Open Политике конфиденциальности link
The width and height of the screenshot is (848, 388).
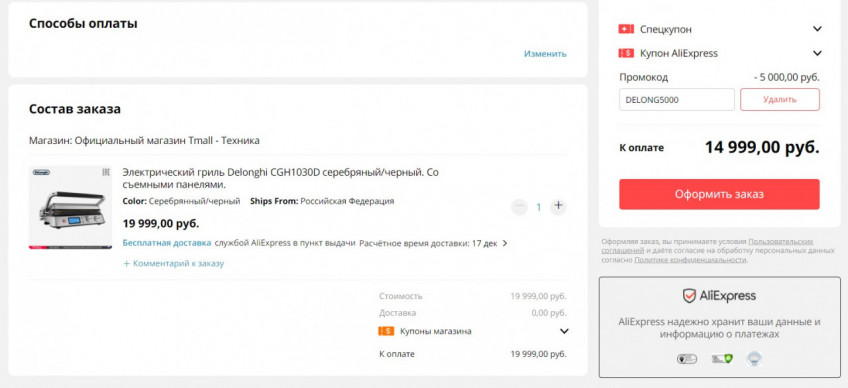tap(690, 260)
